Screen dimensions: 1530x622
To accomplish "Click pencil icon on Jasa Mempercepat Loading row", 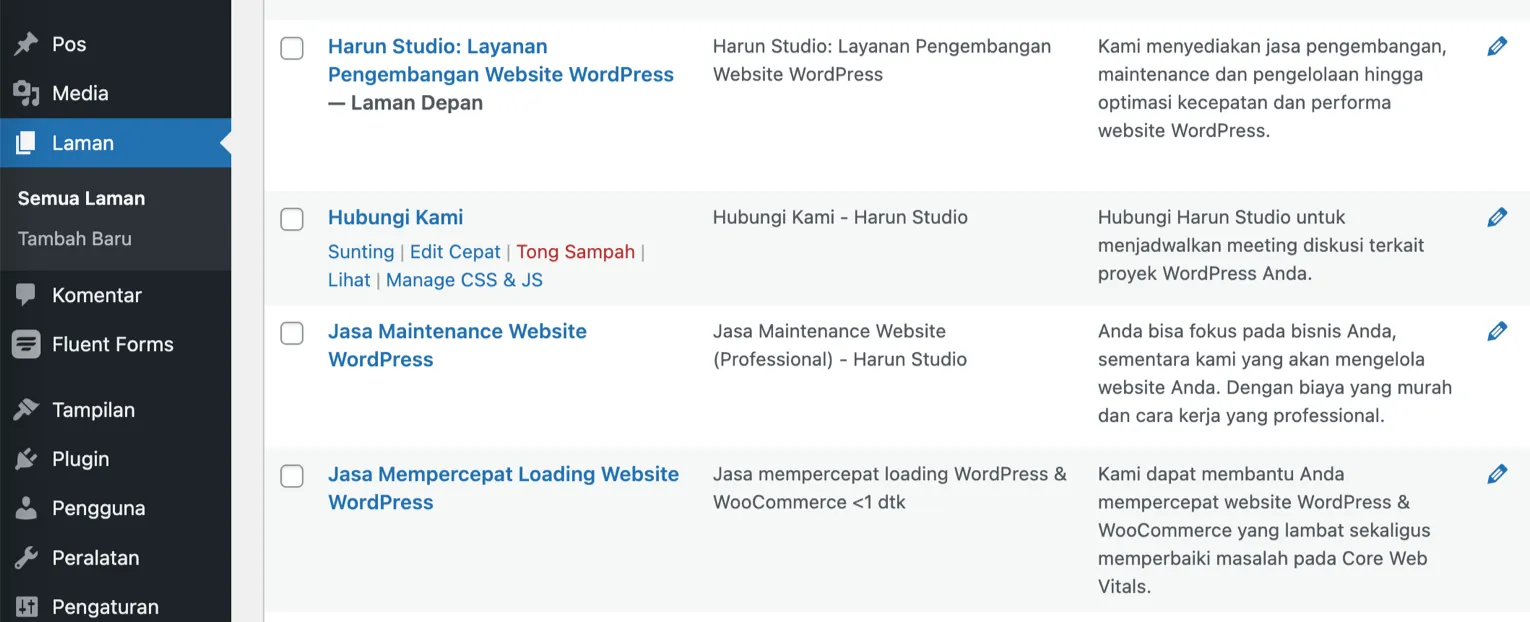I will 1497,474.
